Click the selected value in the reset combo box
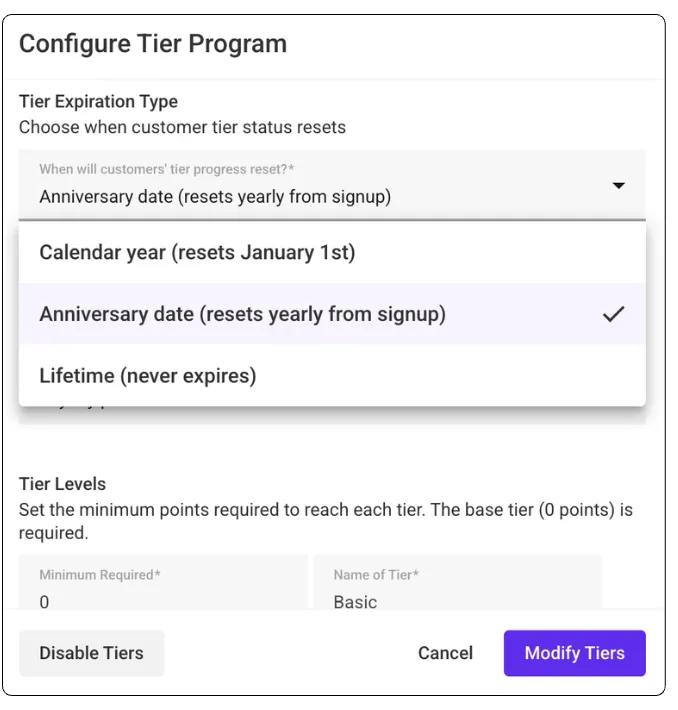The height and width of the screenshot is (710, 678). tap(215, 197)
